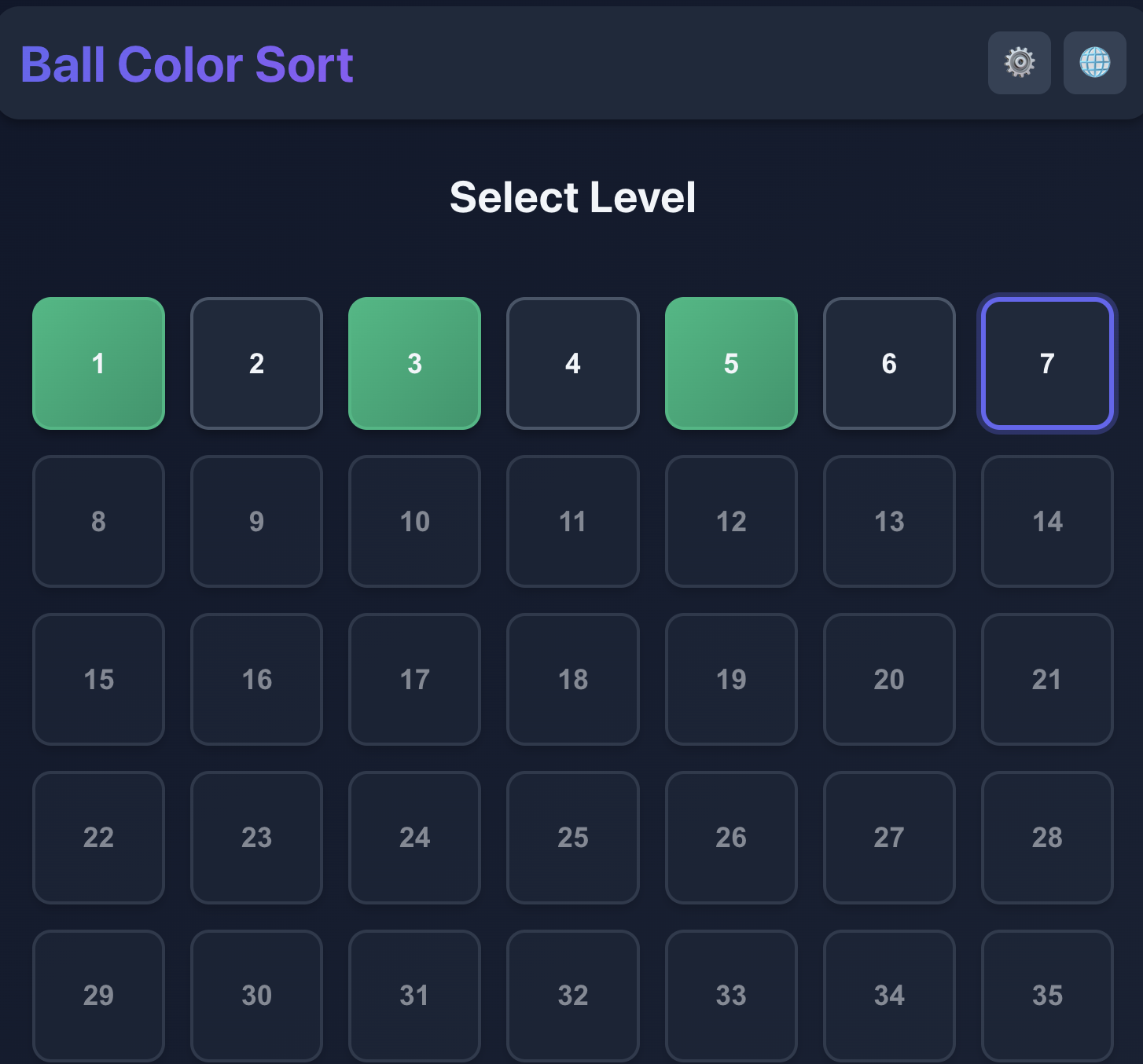Open the Ball Color Sort title link
Screen dimensions: 1143x1064
[187, 64]
